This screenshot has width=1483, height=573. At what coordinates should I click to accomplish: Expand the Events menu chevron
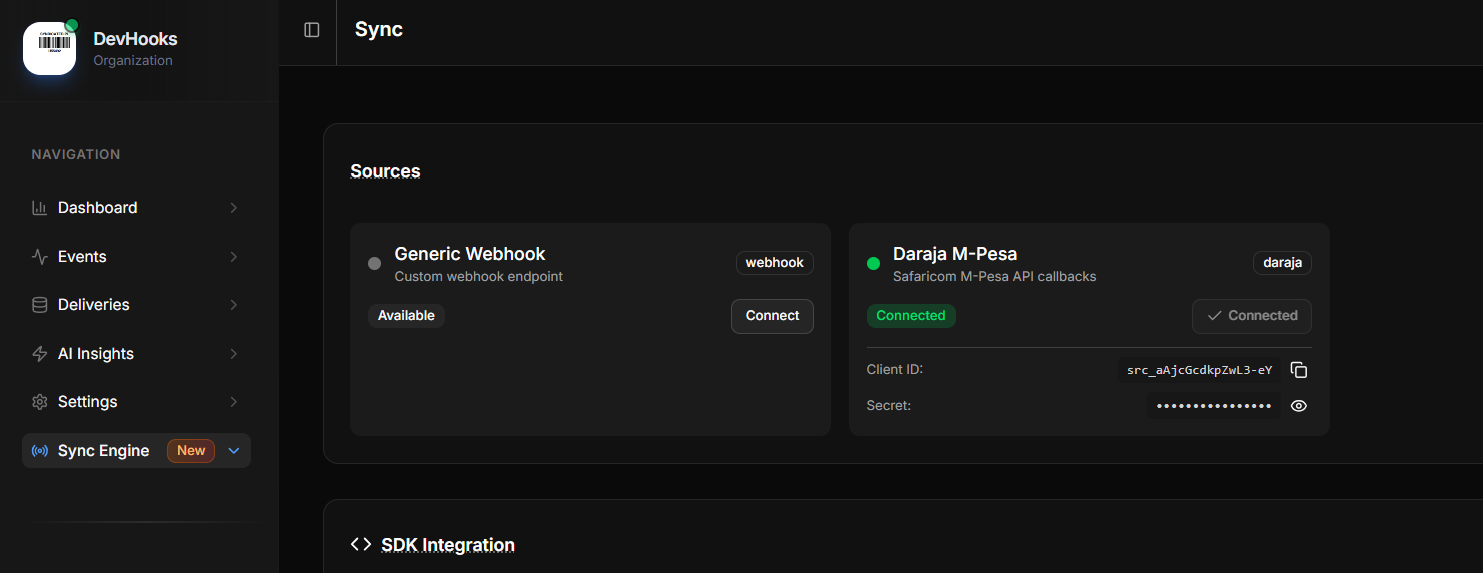(x=234, y=257)
